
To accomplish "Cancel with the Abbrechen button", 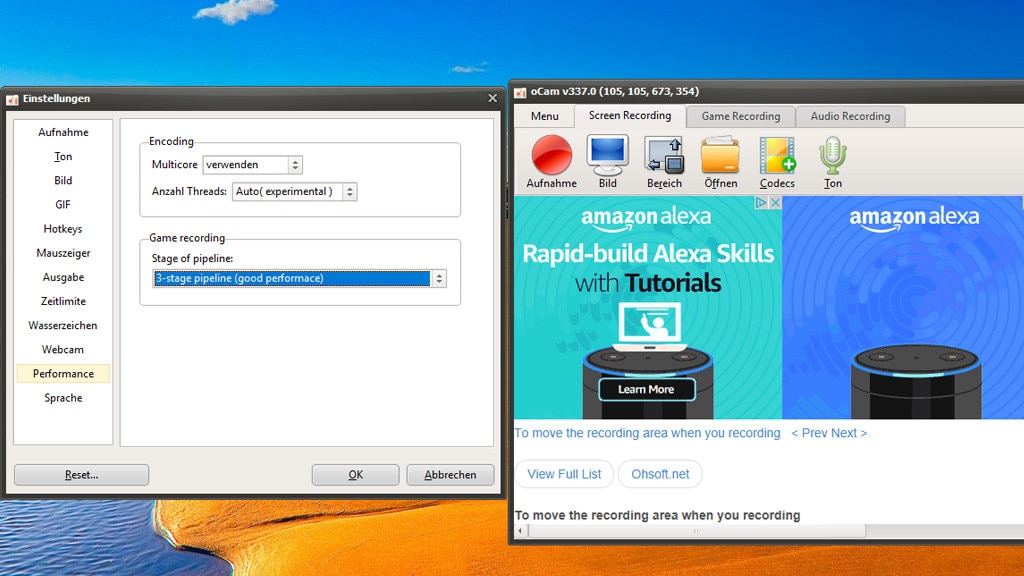I will click(450, 475).
